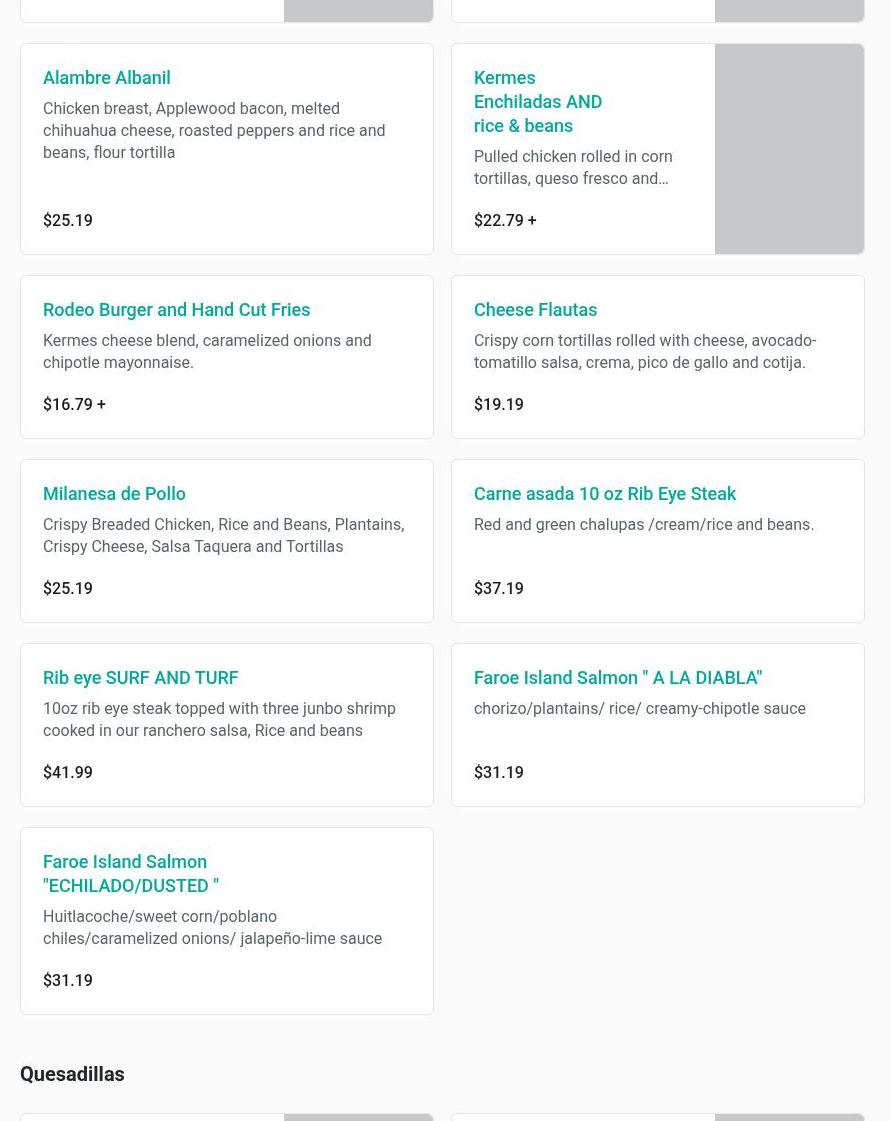
Task: Open Carne asada 10 oz Rib Eye Steak
Action: click(x=604, y=494)
